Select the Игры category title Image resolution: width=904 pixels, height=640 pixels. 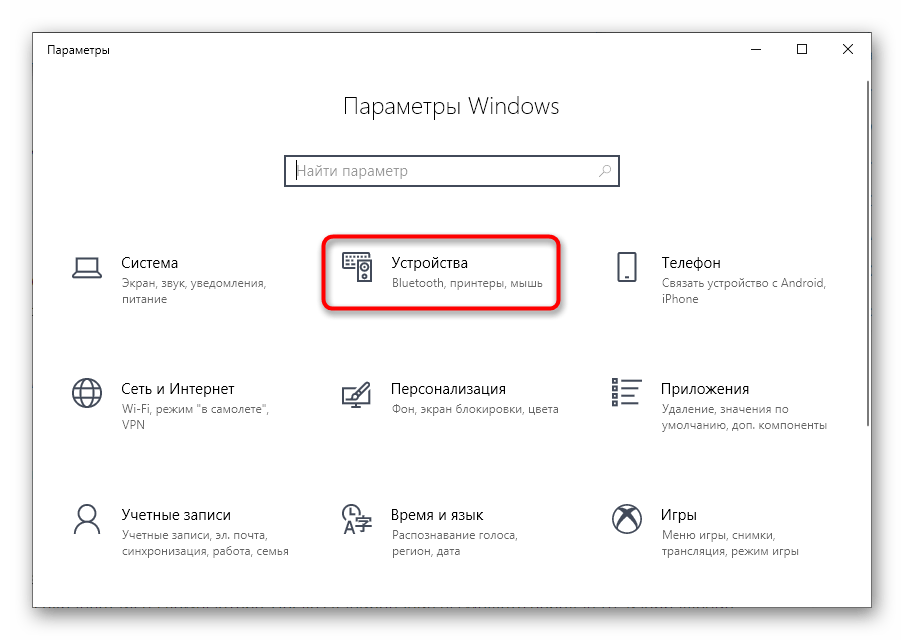679,515
